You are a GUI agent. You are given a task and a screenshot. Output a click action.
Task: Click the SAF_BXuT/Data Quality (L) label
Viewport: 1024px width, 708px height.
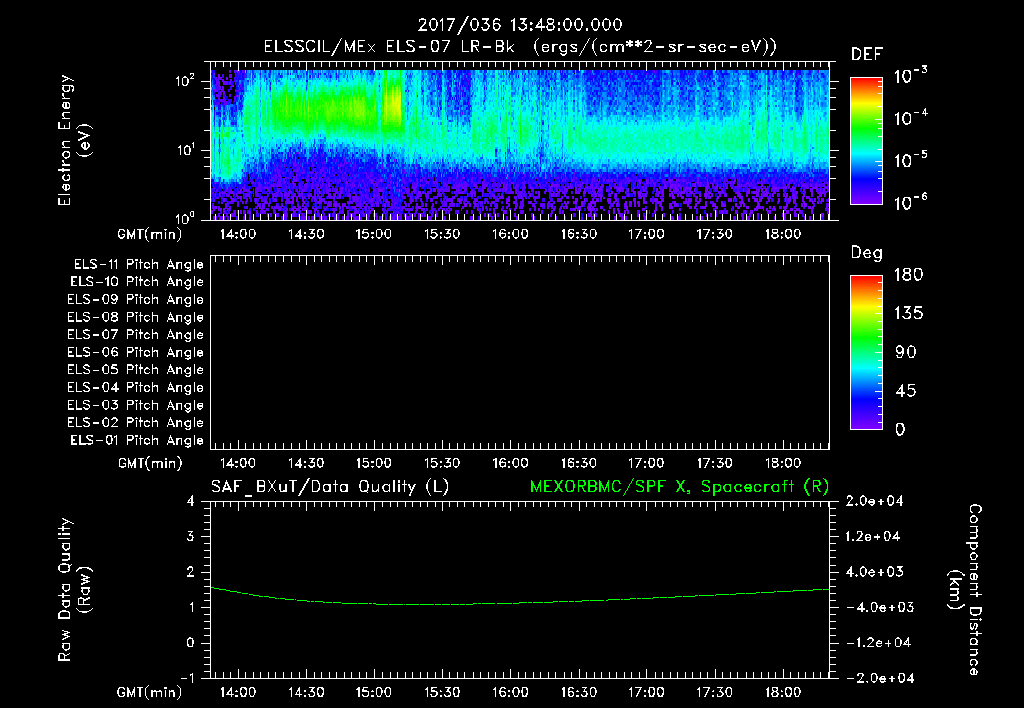330,487
